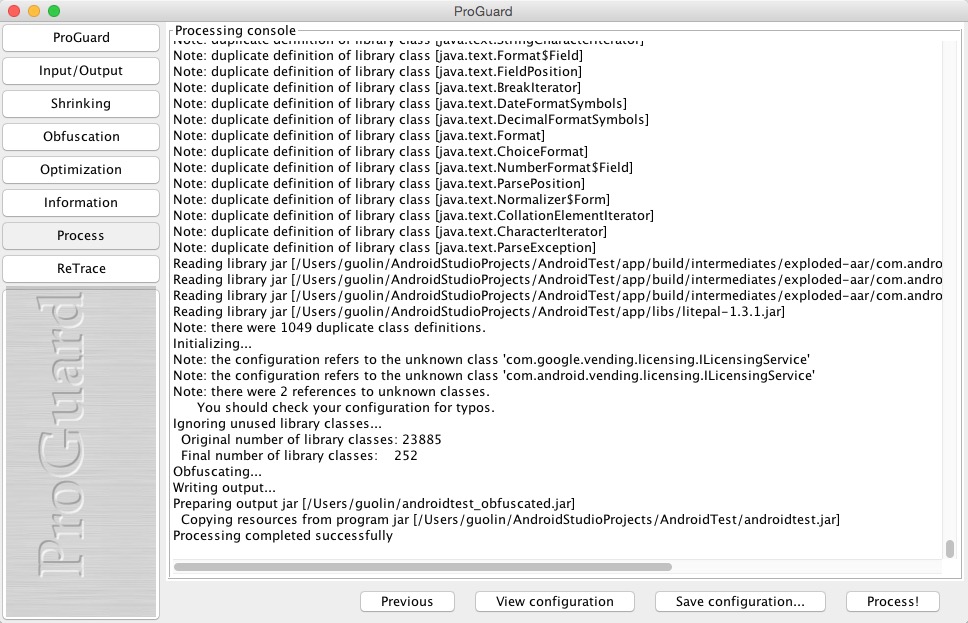968x623 pixels.
Task: Click duplicate definition line for java.text.NumberFormat$Field
Action: tap(403, 167)
